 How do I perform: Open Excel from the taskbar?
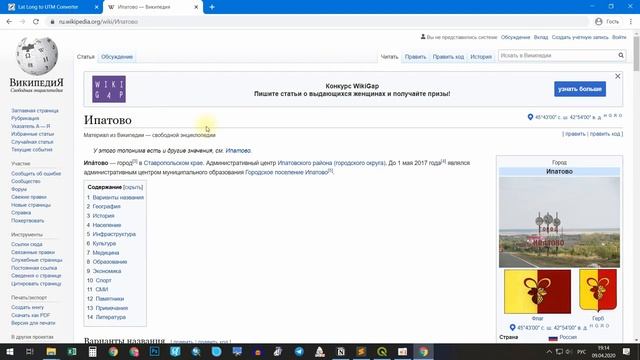72,351
